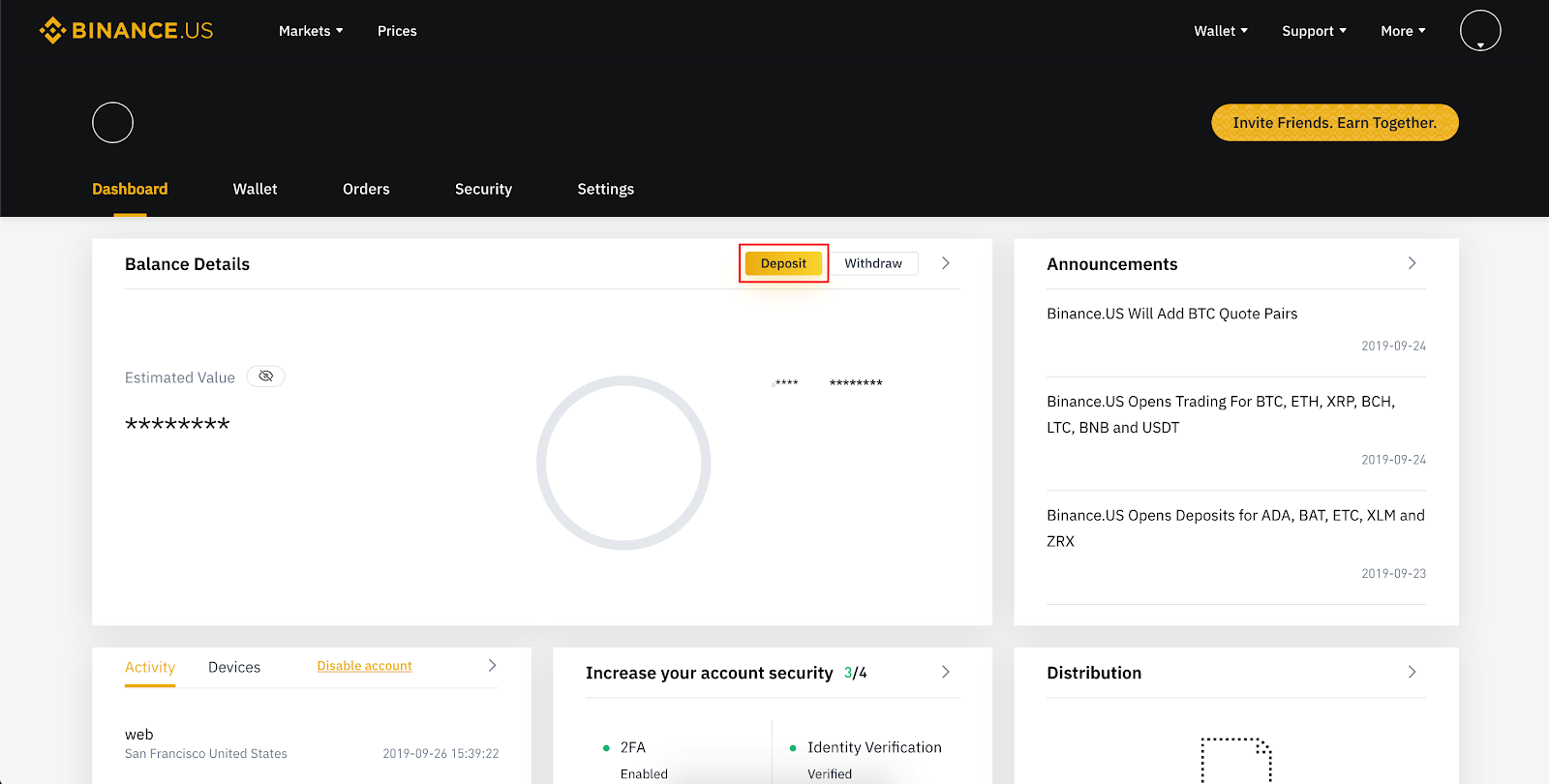Click the 2019-09-26 15:39:22 timestamp
Image resolution: width=1549 pixels, height=784 pixels.
click(x=440, y=754)
